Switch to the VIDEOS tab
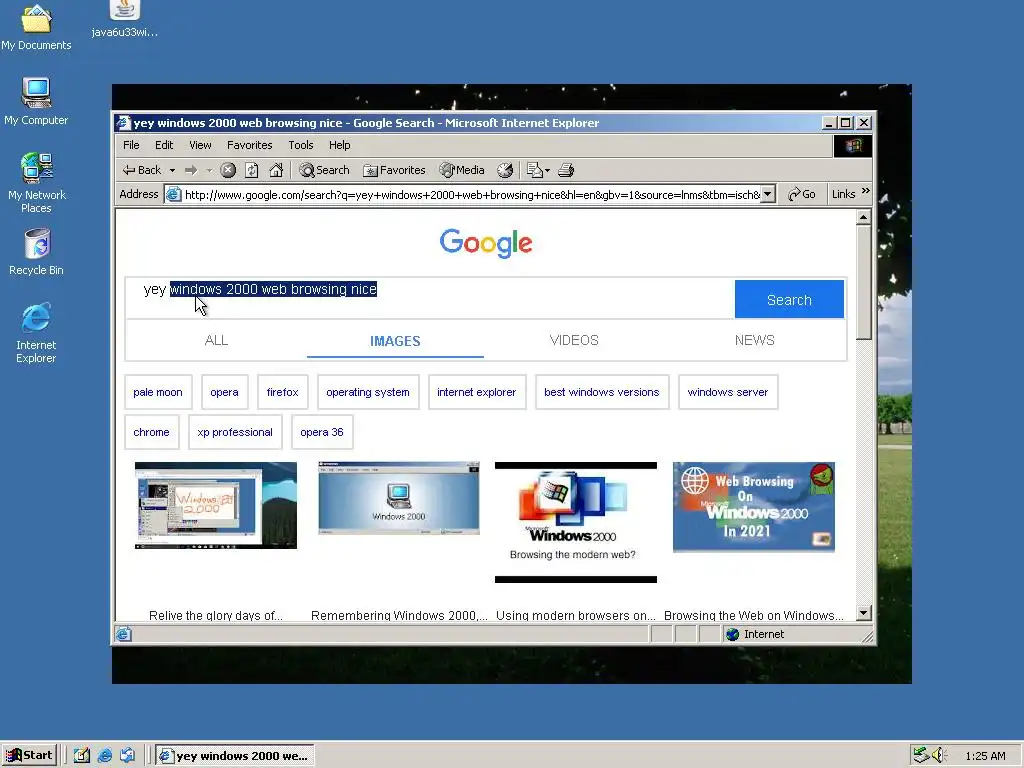The height and width of the screenshot is (768, 1024). 574,340
